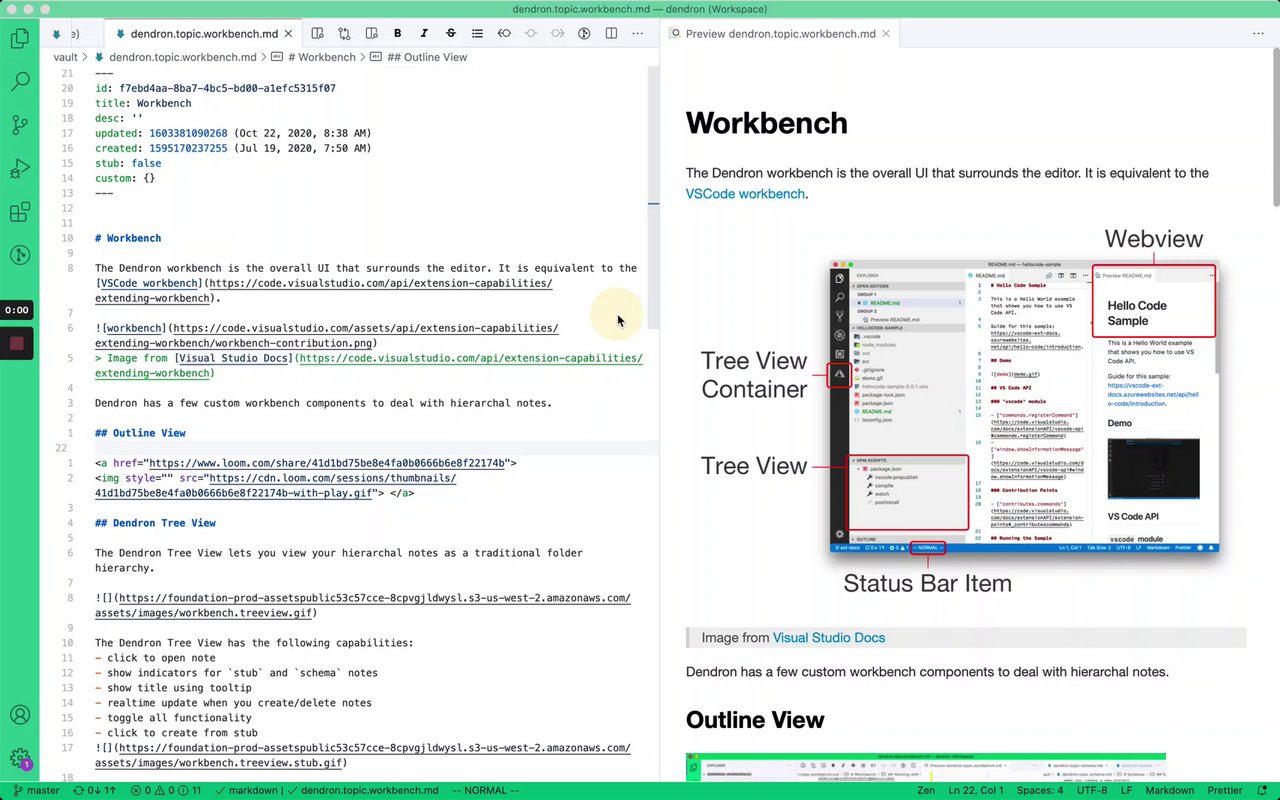
Task: Open the circular icon below Extensions in activity bar
Action: click(19, 256)
